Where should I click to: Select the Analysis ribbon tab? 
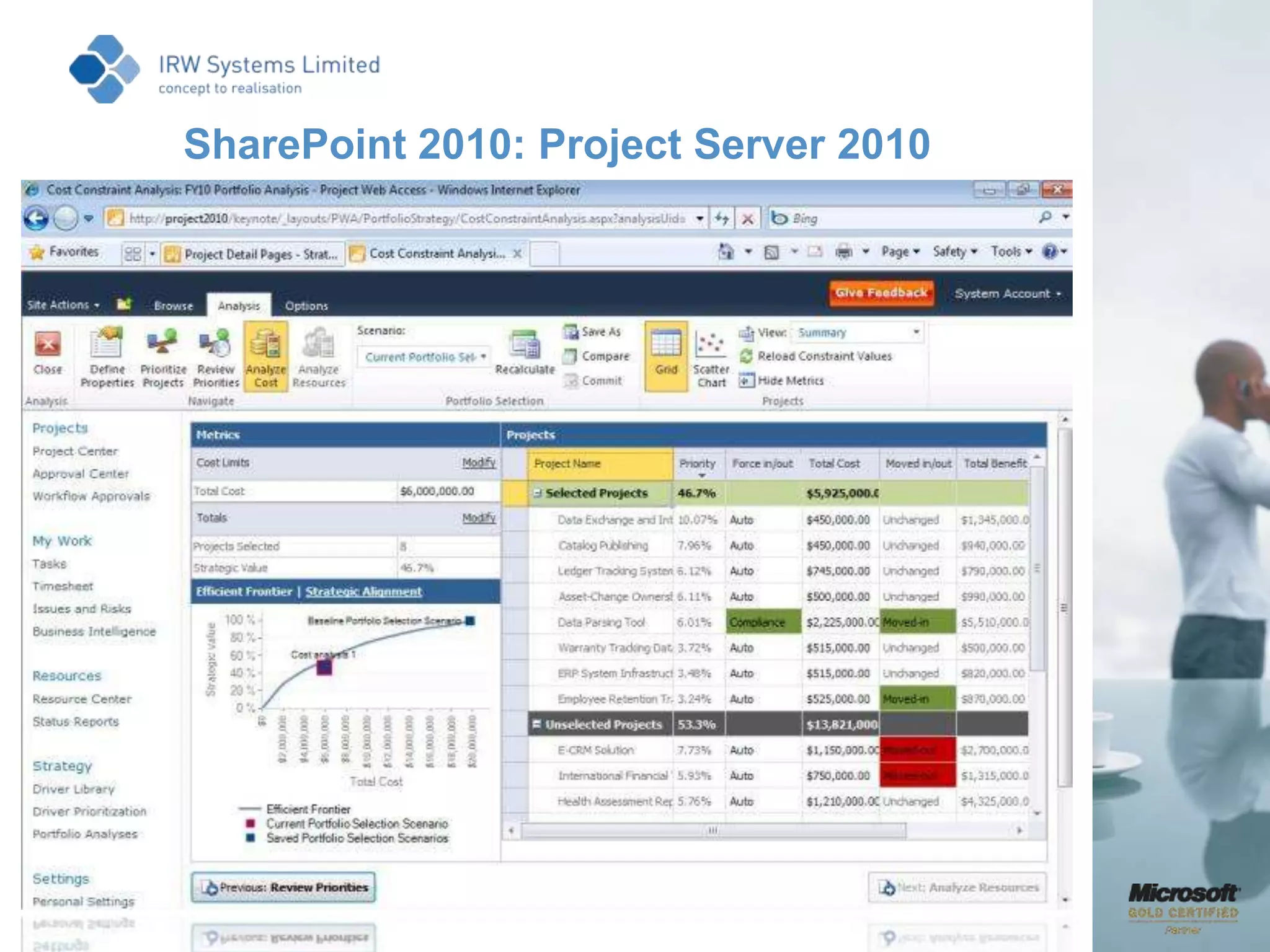[239, 306]
